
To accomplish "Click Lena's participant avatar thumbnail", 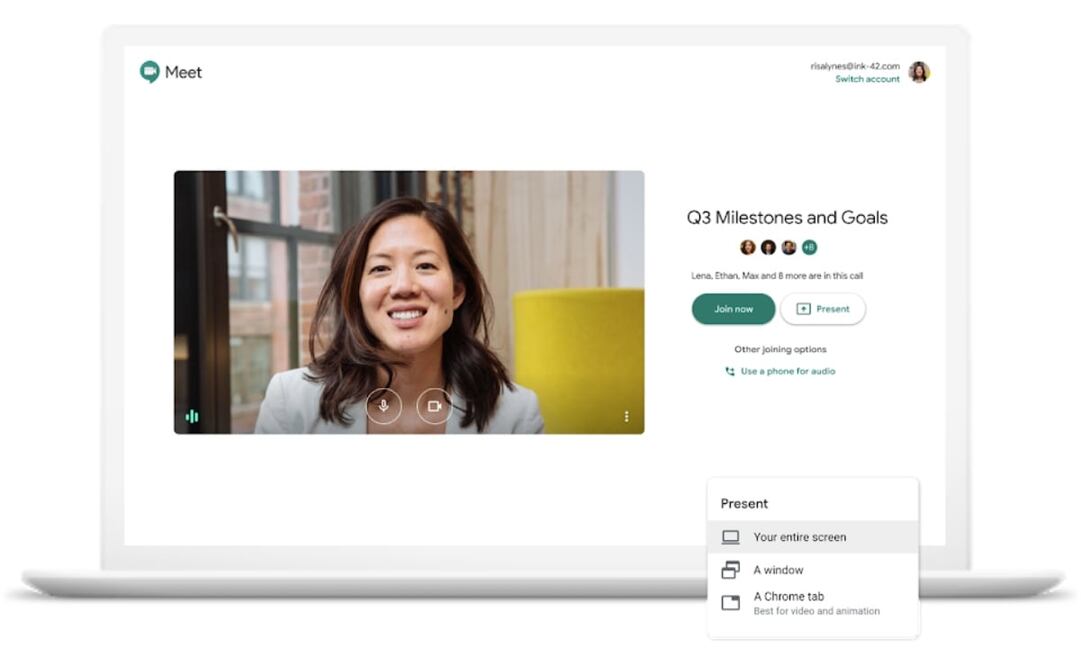I will (747, 247).
